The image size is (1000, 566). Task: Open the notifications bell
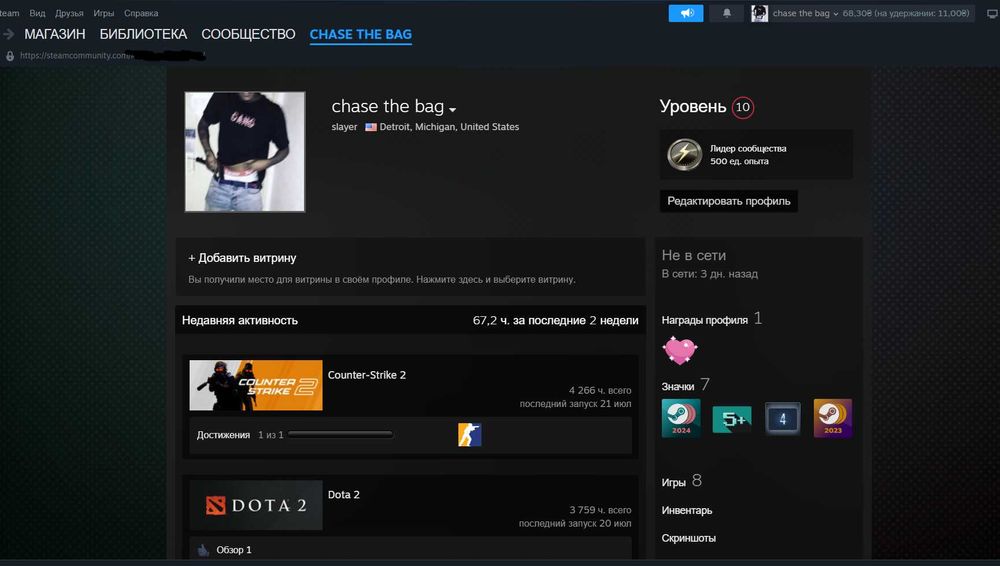(x=726, y=13)
